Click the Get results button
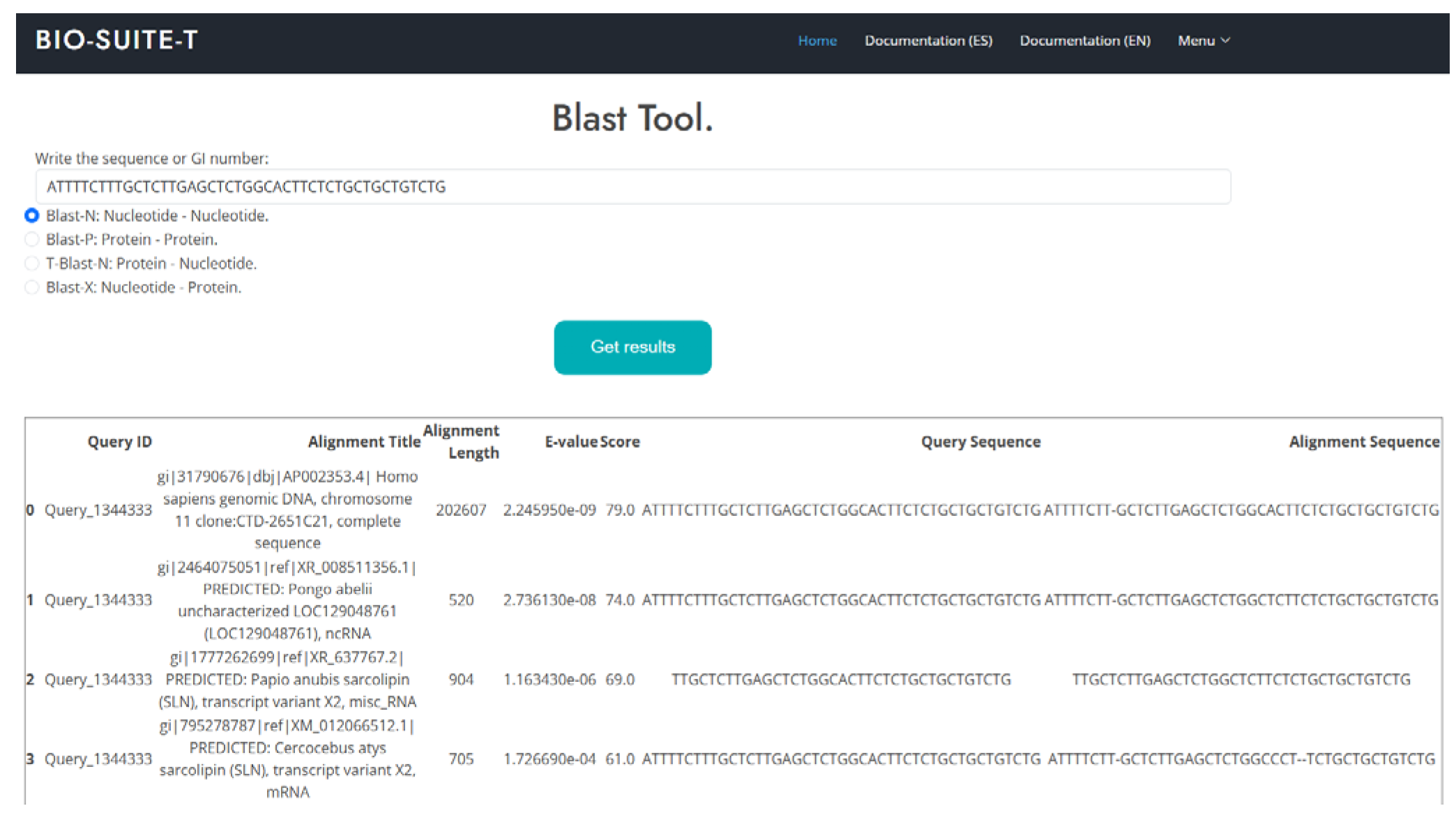 [x=632, y=347]
